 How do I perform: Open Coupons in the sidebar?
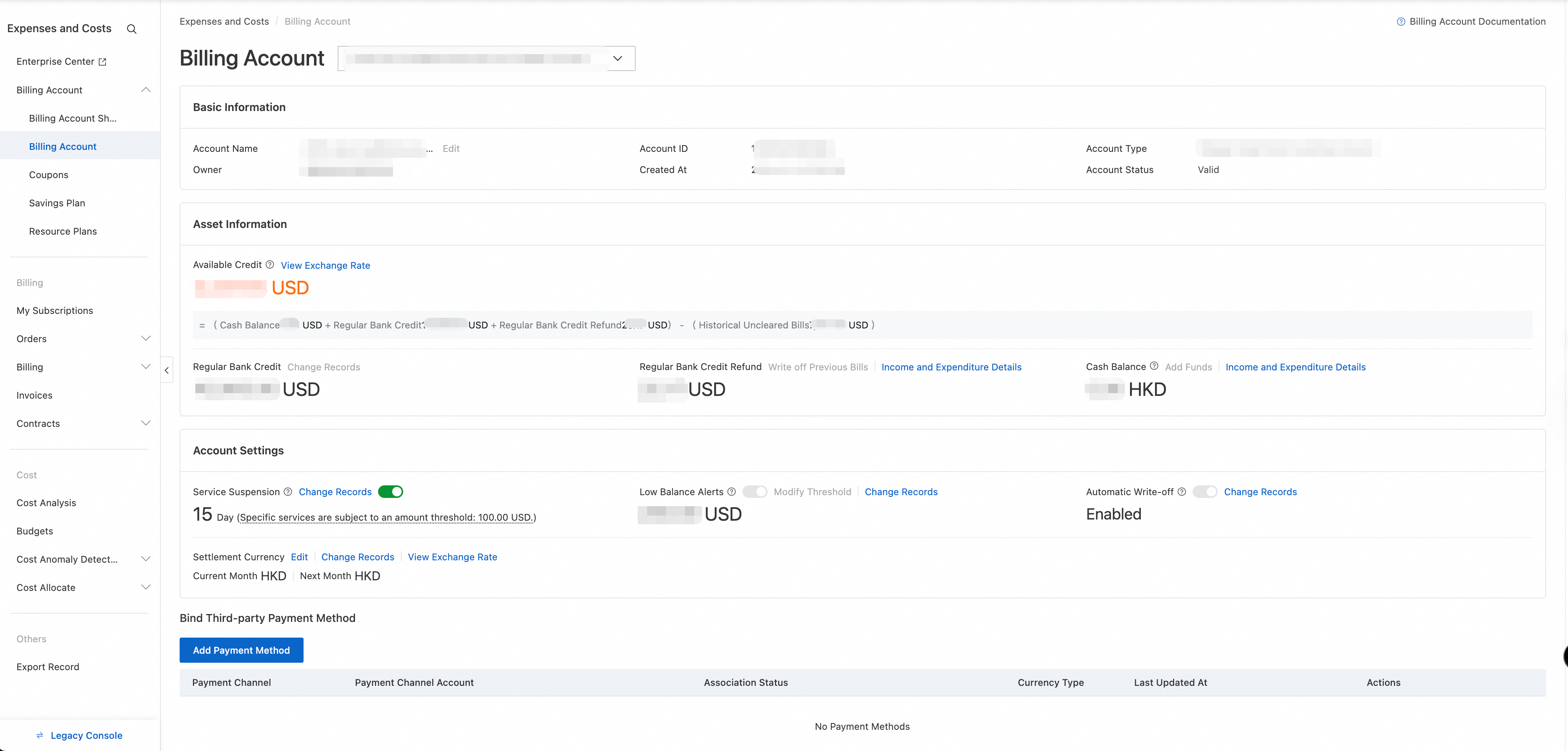click(x=49, y=175)
